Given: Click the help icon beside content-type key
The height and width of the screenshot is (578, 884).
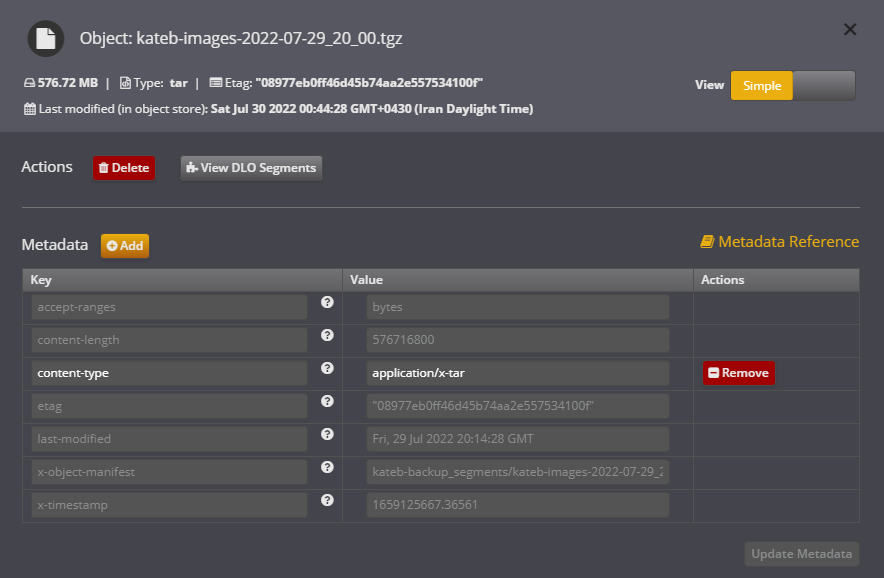Looking at the screenshot, I should tap(327, 368).
